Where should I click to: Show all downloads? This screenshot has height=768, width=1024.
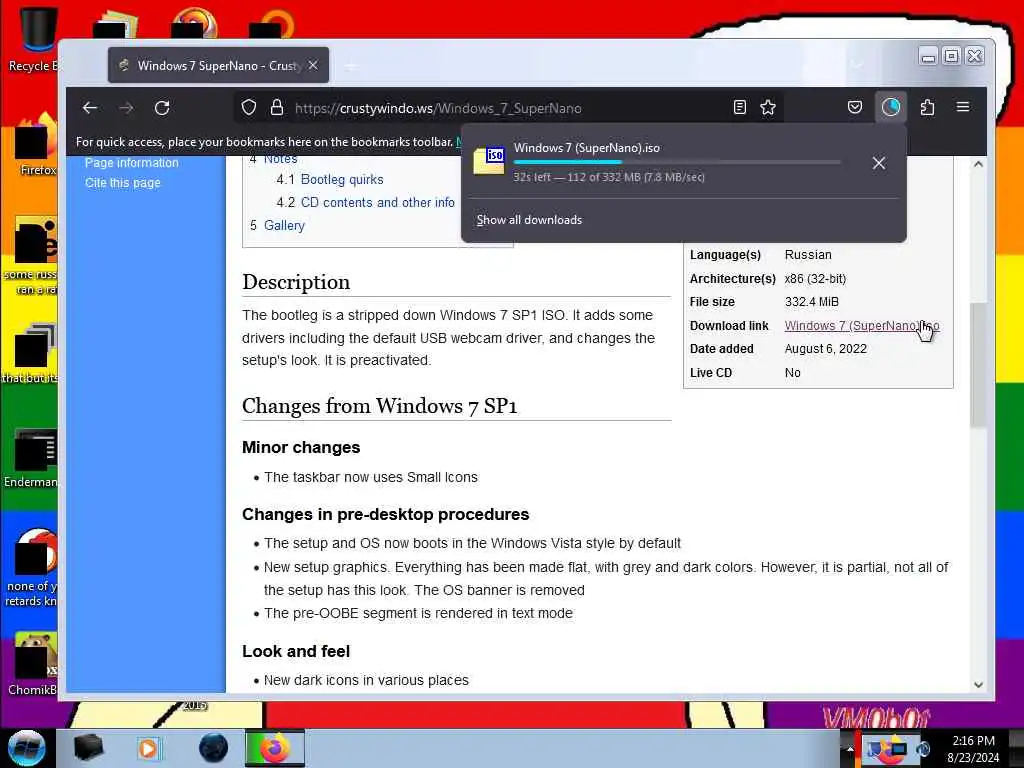tap(529, 220)
